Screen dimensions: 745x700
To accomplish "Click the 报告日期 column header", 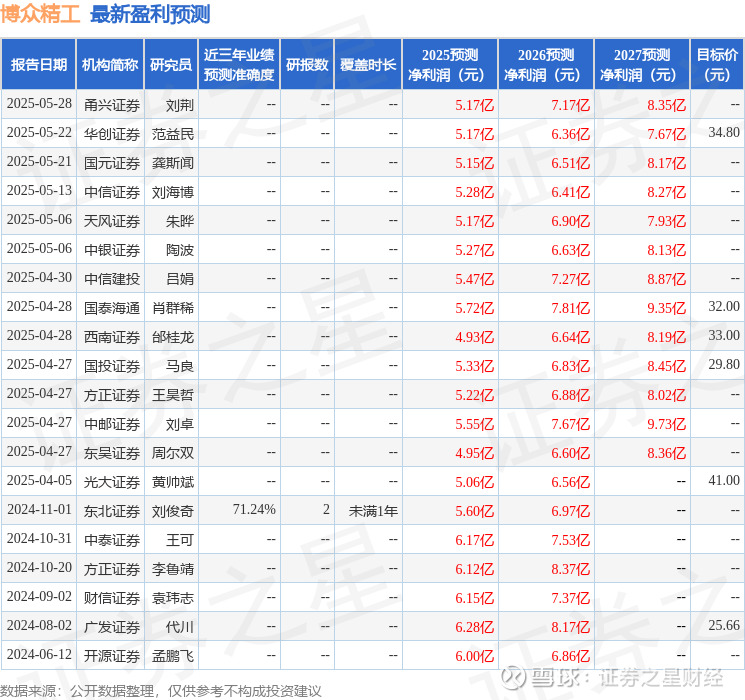I will pyautogui.click(x=38, y=65).
